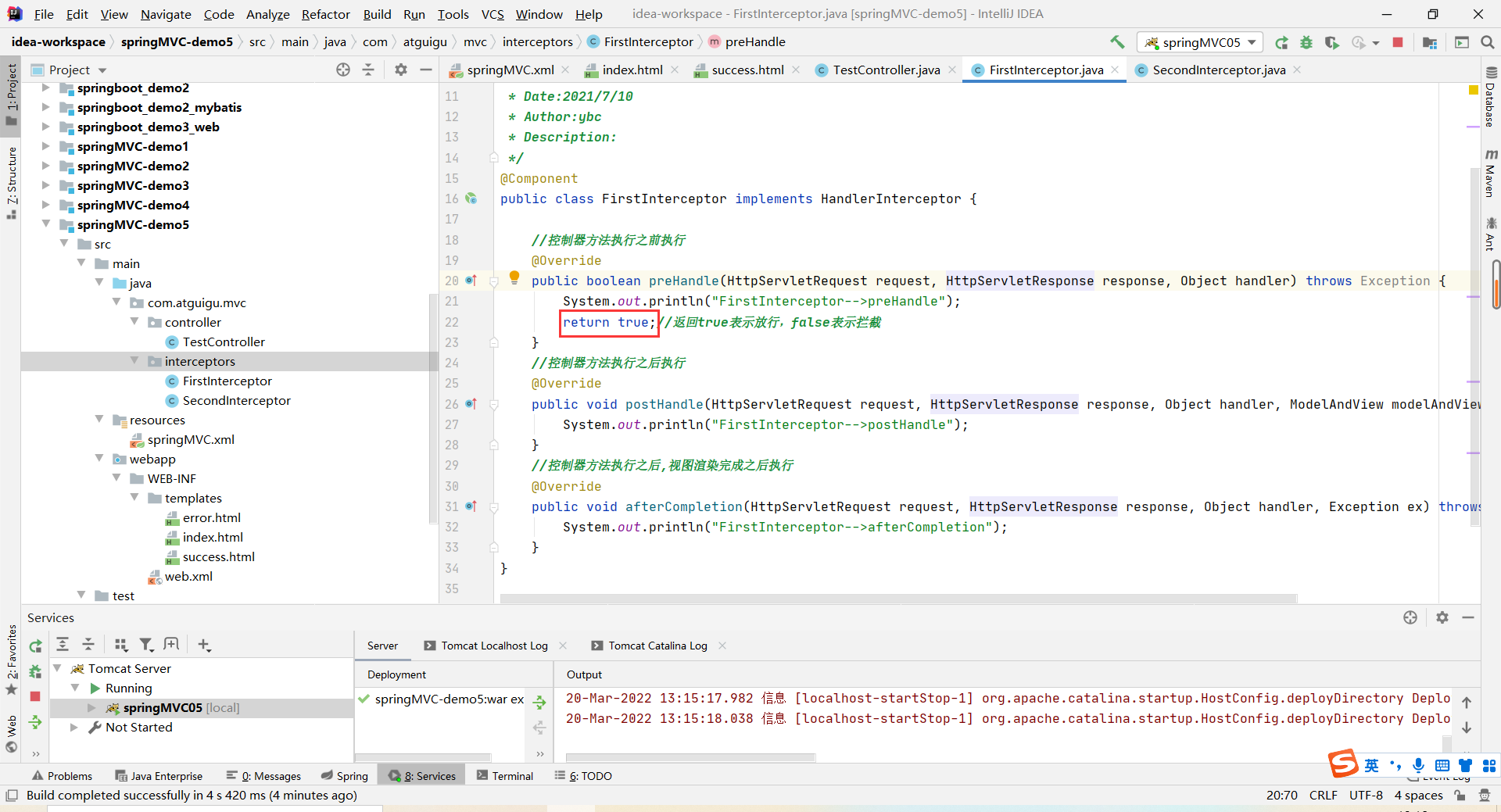The image size is (1501, 812).
Task: Click UTF-8 encoding in status bar
Action: [1366, 795]
